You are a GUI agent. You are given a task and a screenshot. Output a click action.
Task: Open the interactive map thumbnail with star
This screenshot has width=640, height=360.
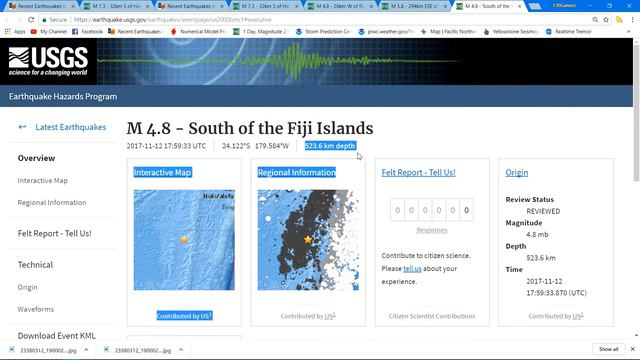[x=184, y=240]
